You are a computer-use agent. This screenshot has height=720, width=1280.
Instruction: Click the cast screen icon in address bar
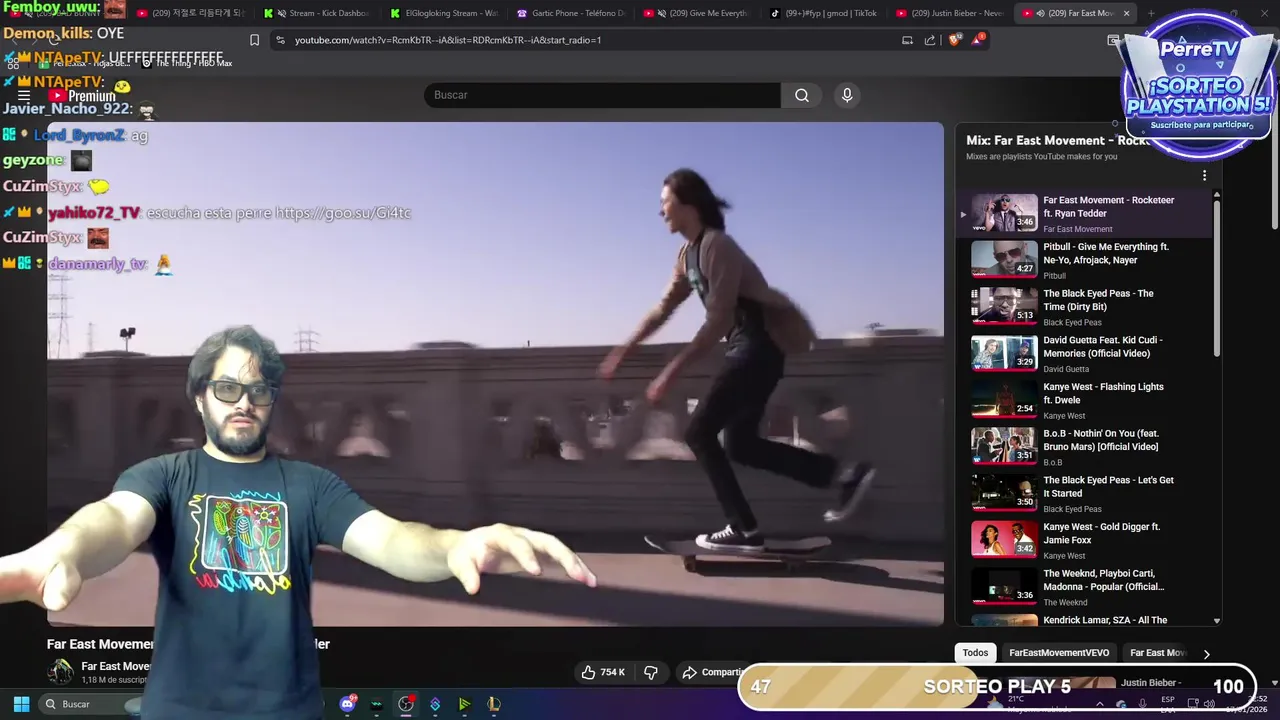coord(907,40)
